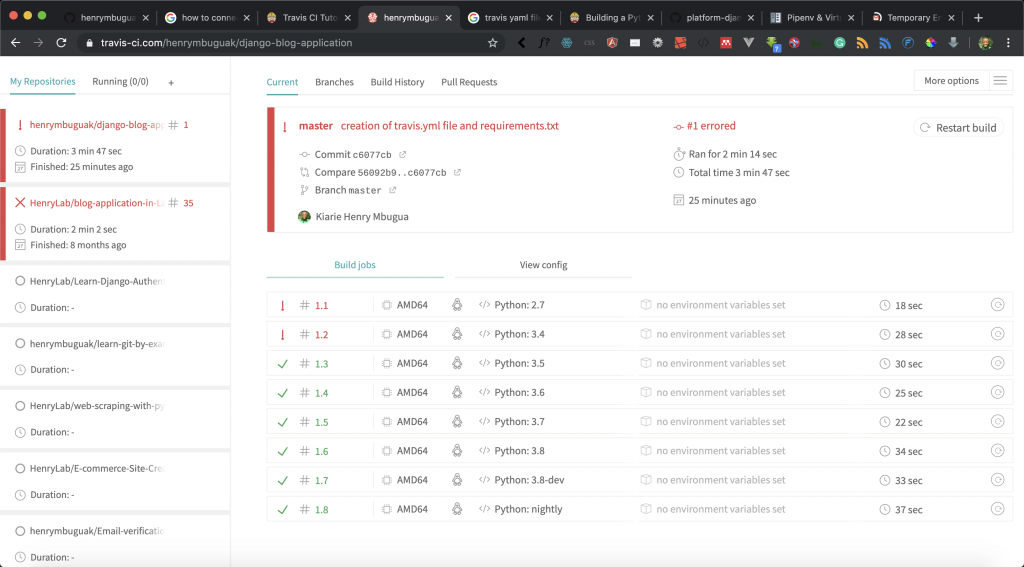The width and height of the screenshot is (1024, 567).
Task: Click the browser address bar URL
Action: [227, 42]
